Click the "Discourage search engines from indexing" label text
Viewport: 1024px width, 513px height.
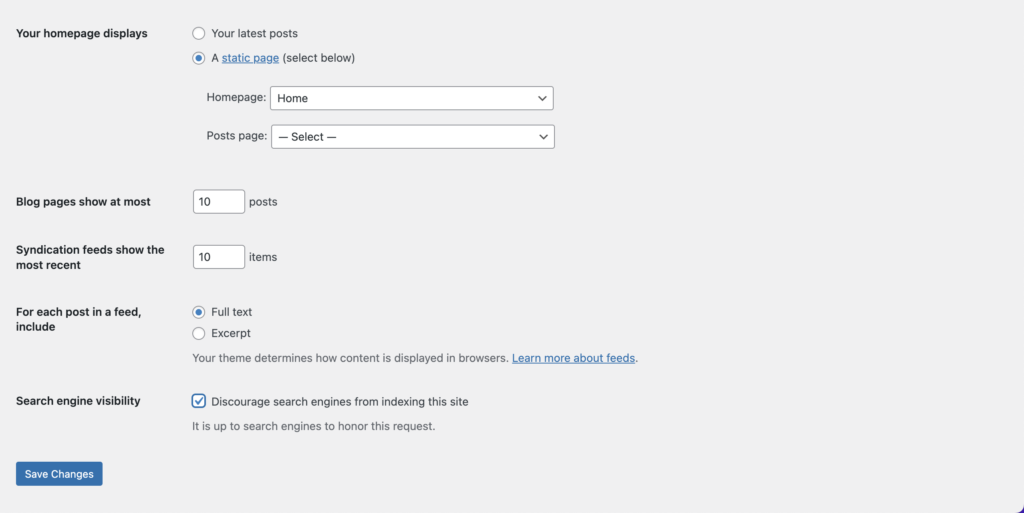coord(340,402)
